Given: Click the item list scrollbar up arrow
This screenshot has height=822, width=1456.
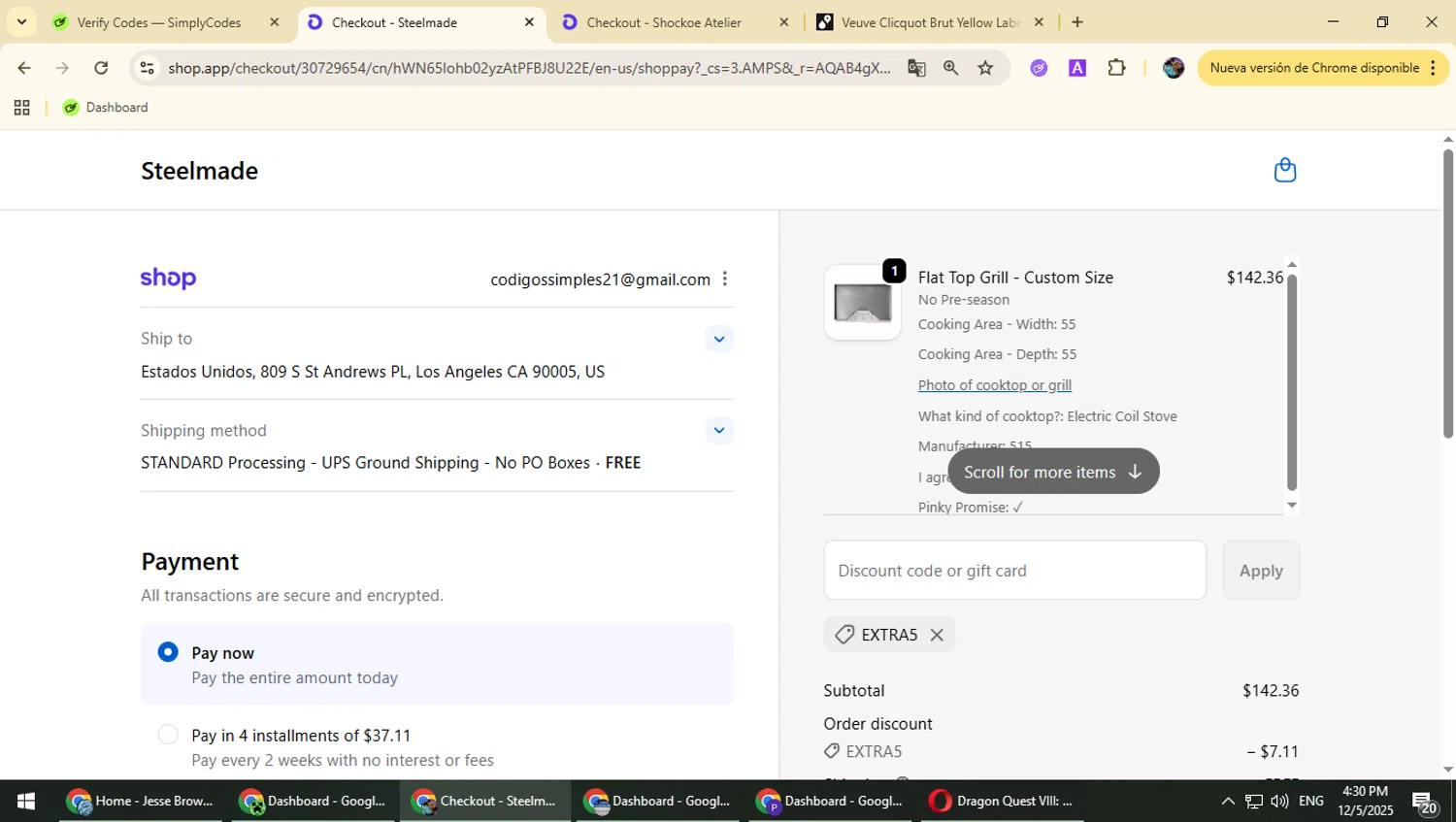Looking at the screenshot, I should click(1292, 264).
